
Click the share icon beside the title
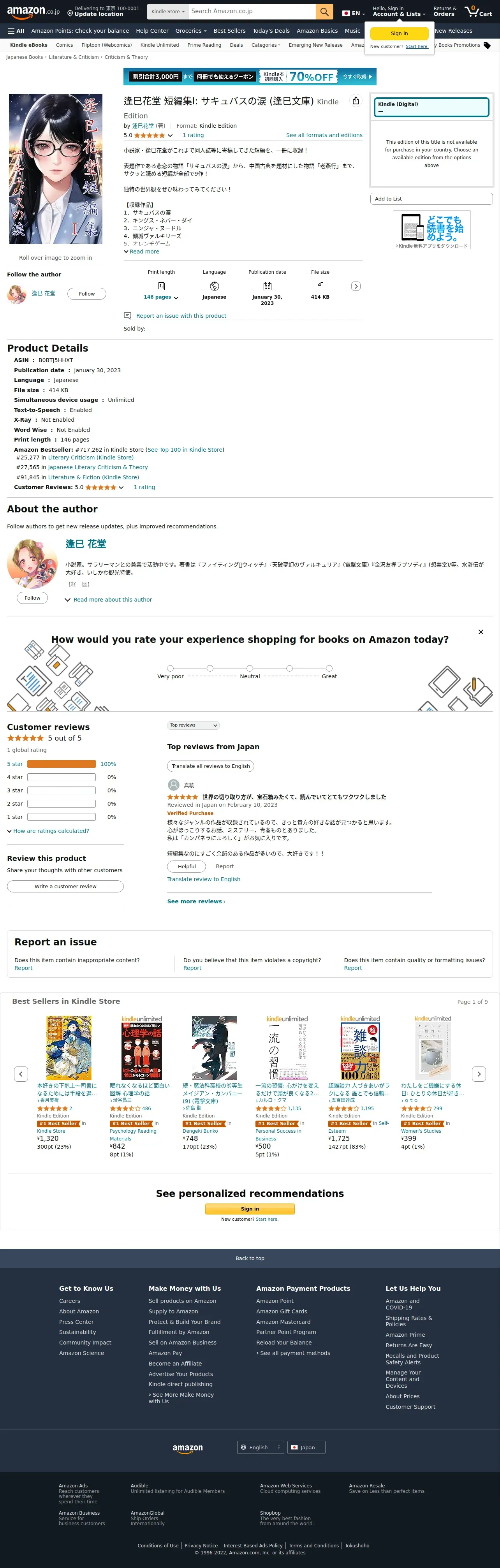pyautogui.click(x=356, y=101)
